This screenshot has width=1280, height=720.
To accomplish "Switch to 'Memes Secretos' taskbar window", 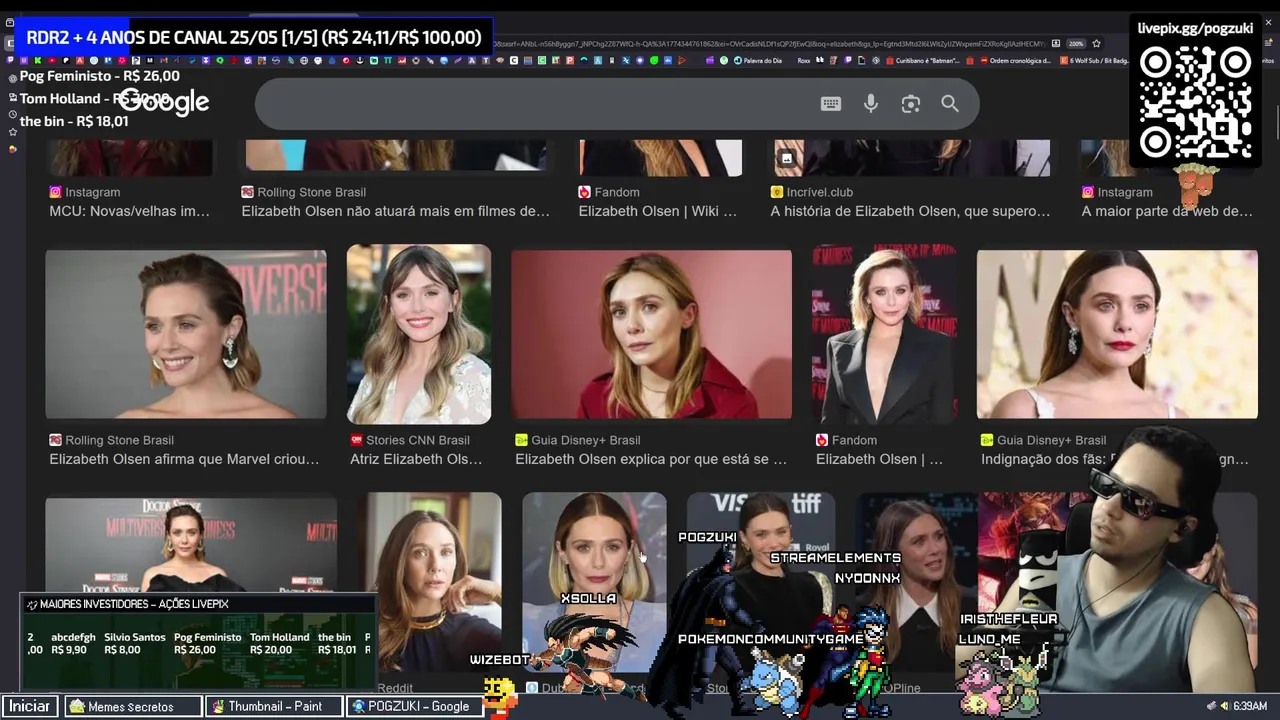I will [x=131, y=706].
